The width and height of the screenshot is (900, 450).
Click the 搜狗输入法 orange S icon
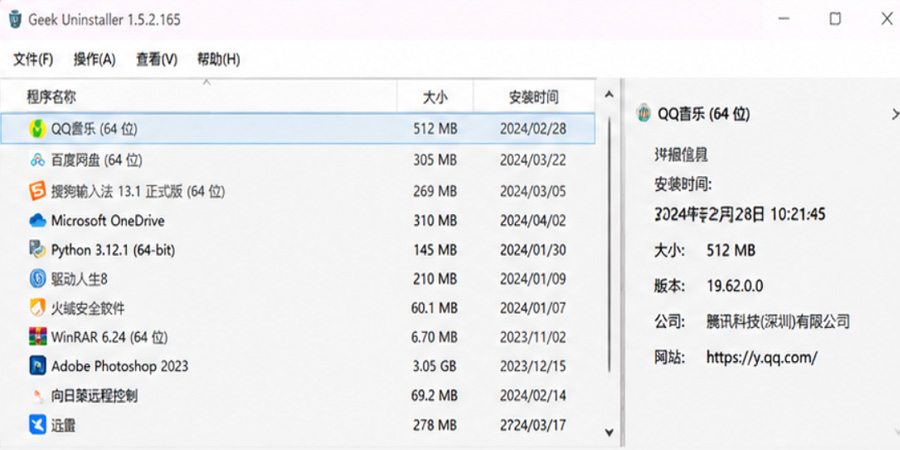(x=37, y=191)
